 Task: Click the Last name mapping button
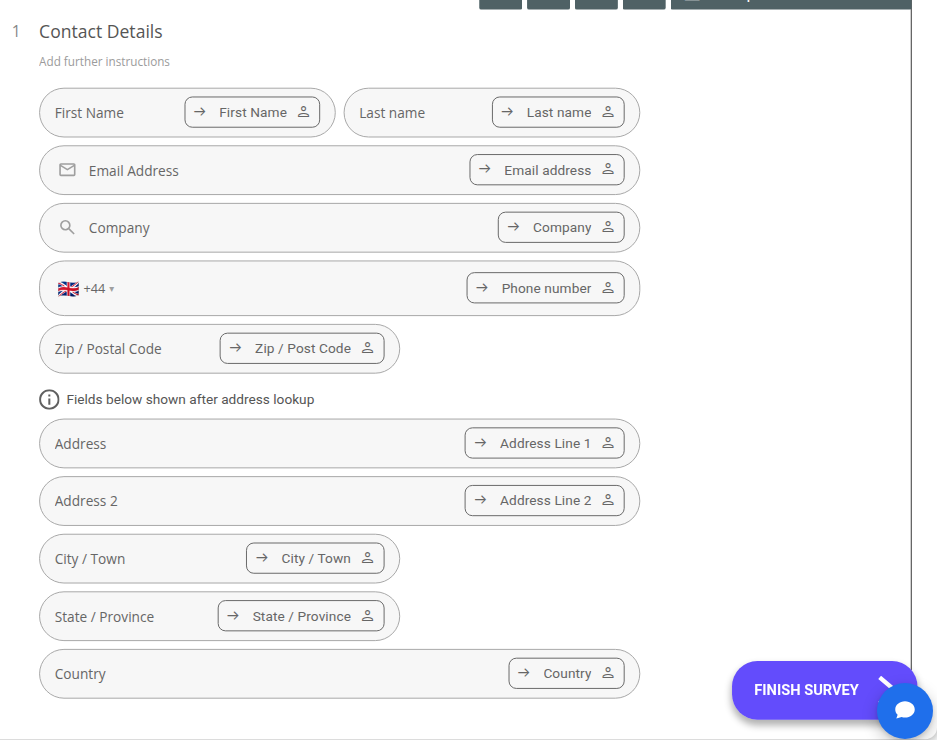coord(558,112)
